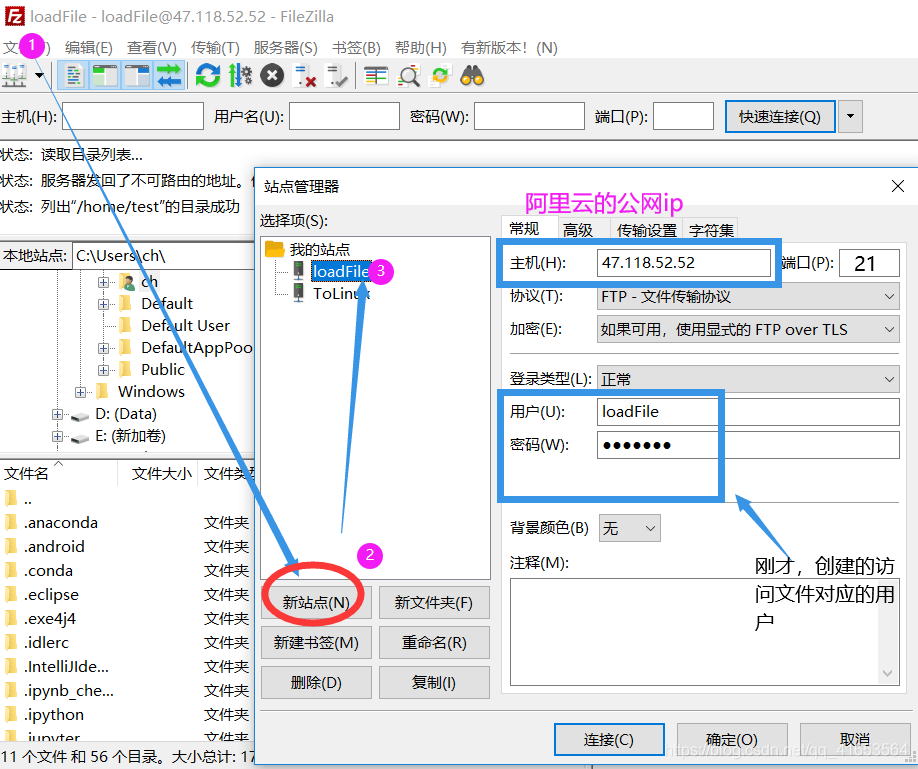Confirm with the 确定(O) button
The height and width of the screenshot is (769, 918).
click(732, 740)
